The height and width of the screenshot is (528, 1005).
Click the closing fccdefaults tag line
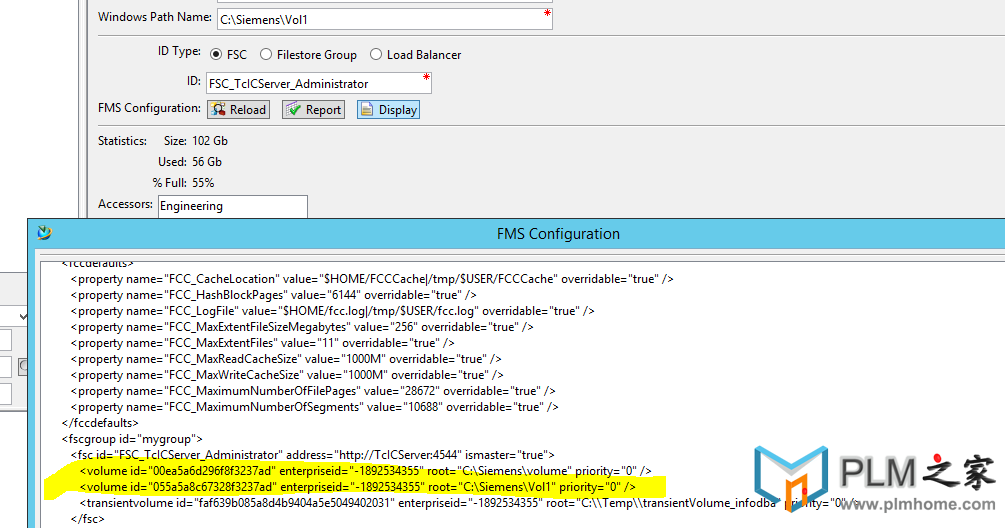click(x=100, y=423)
